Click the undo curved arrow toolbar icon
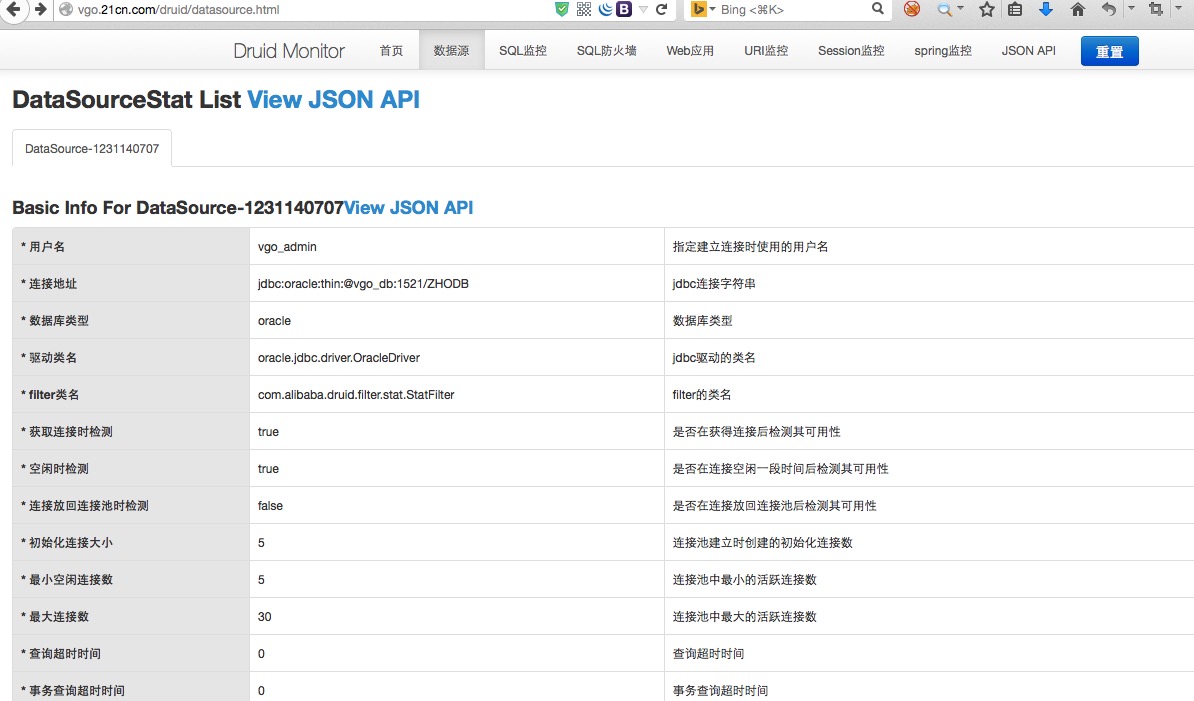The image size is (1194, 701). click(1109, 9)
